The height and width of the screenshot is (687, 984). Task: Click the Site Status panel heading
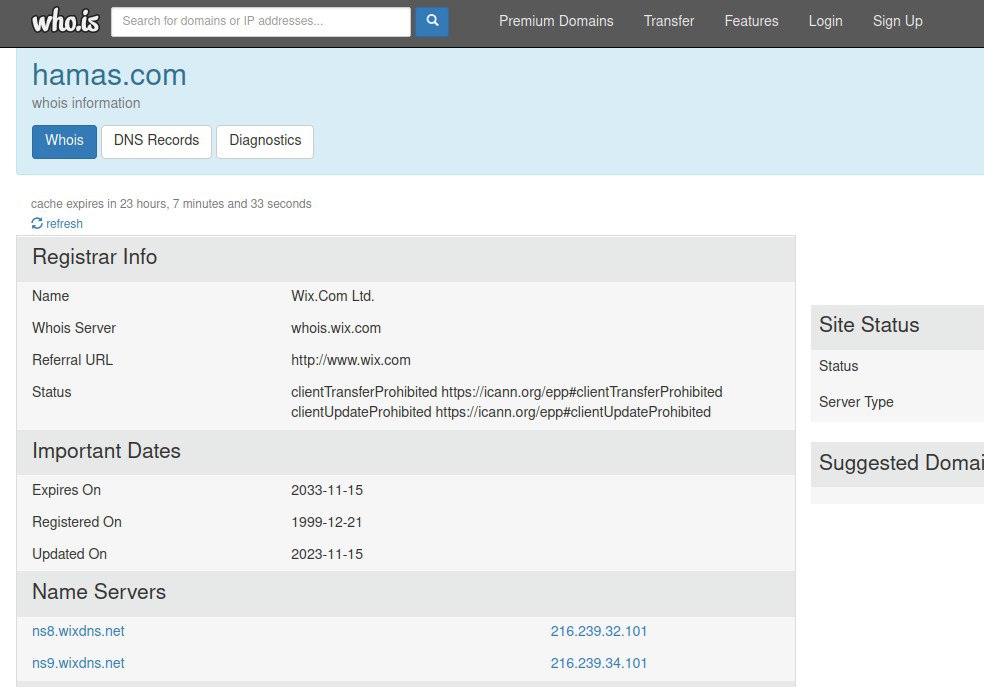point(869,325)
